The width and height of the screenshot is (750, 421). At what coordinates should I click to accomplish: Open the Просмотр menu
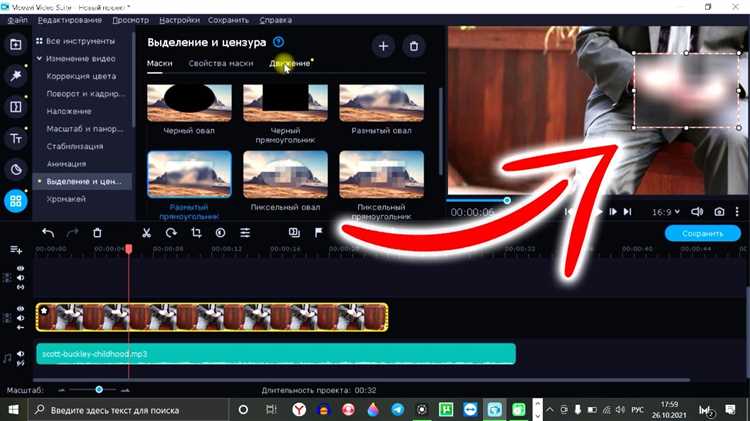click(x=131, y=20)
